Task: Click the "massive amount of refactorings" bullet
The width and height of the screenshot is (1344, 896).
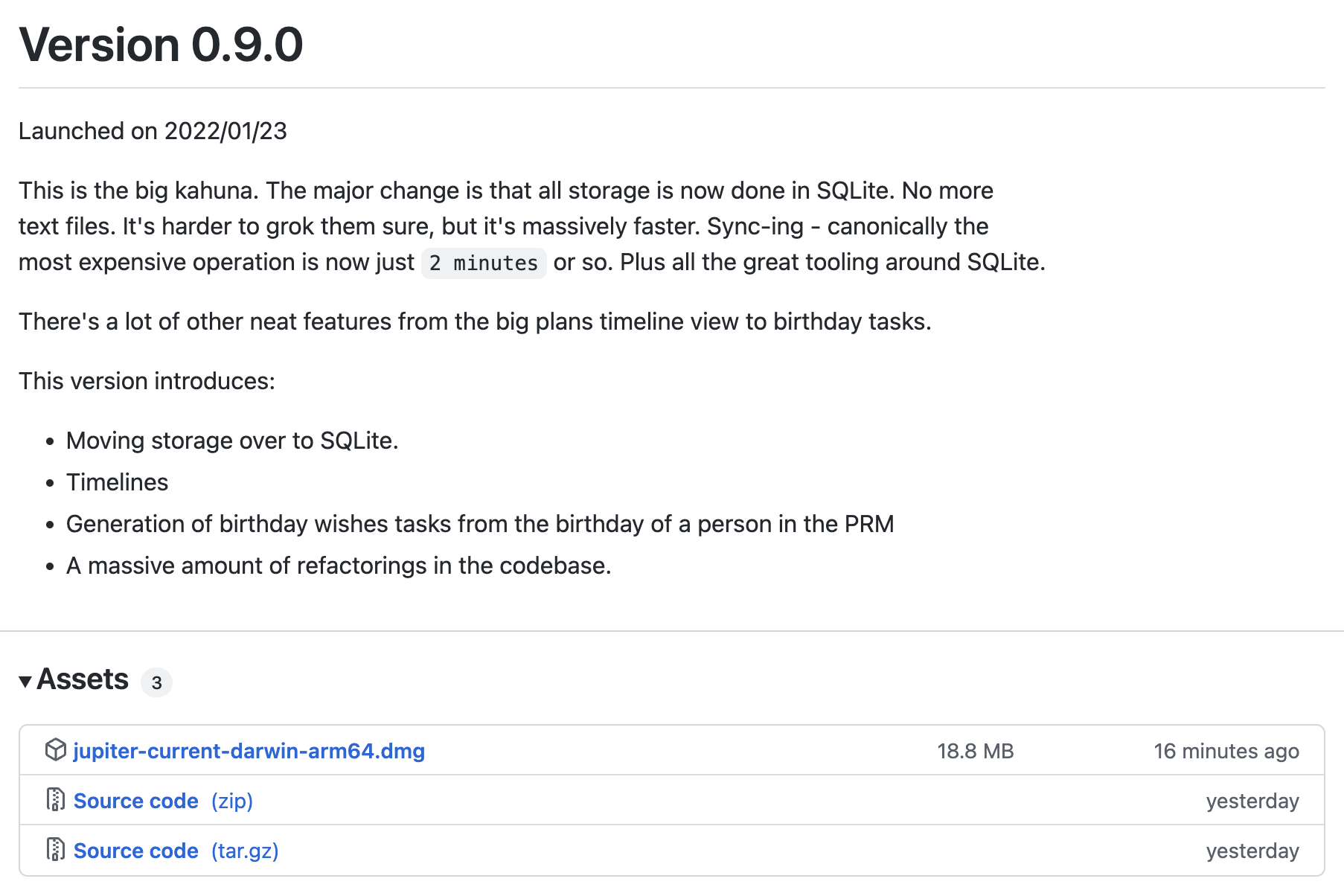Action: coord(339,566)
